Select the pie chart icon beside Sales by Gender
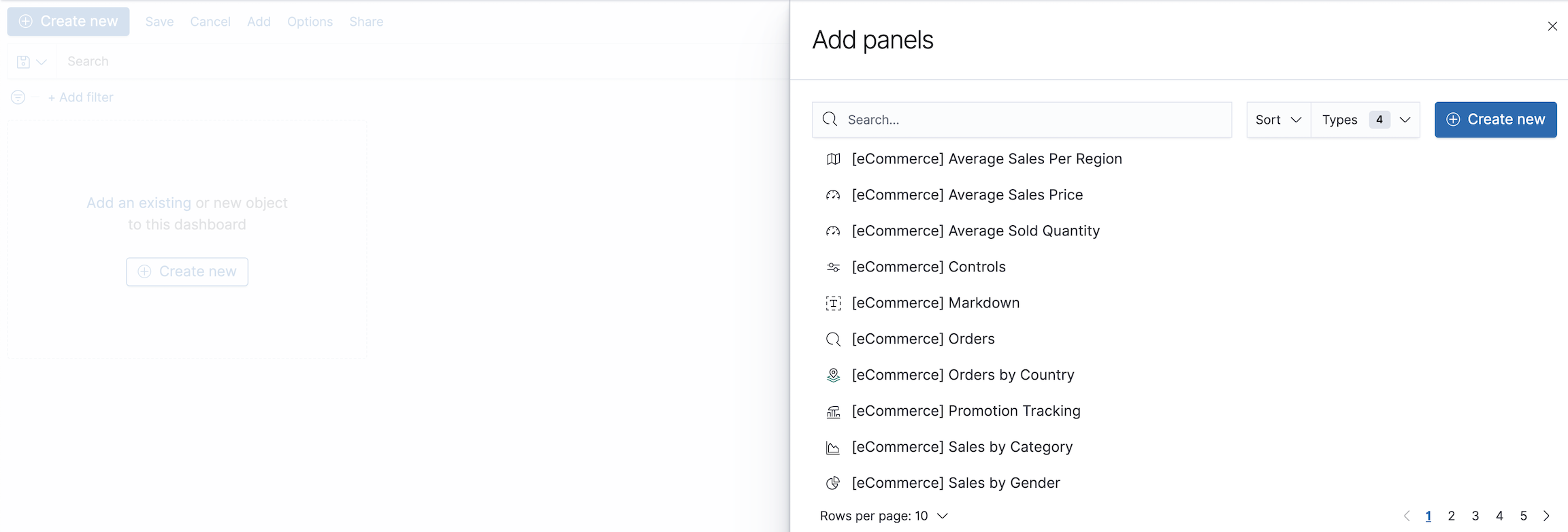 pos(833,483)
